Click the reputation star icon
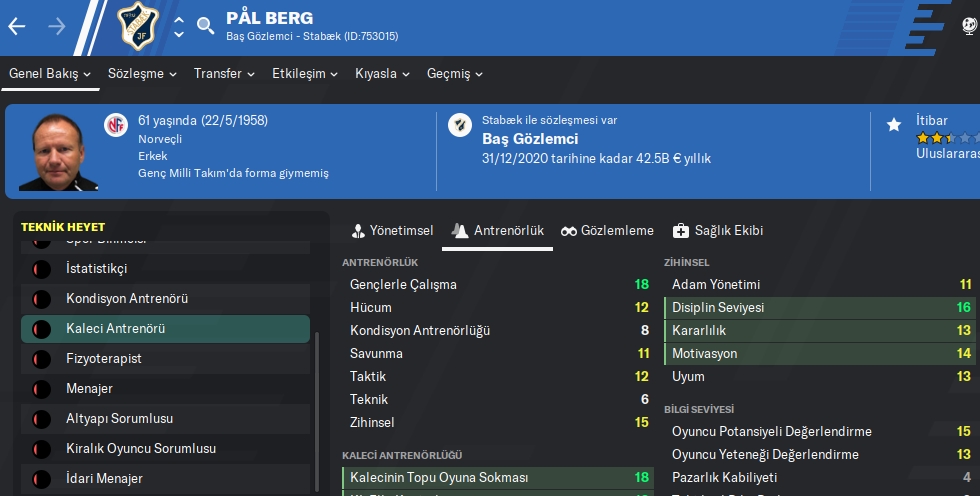980x496 pixels. (x=894, y=125)
